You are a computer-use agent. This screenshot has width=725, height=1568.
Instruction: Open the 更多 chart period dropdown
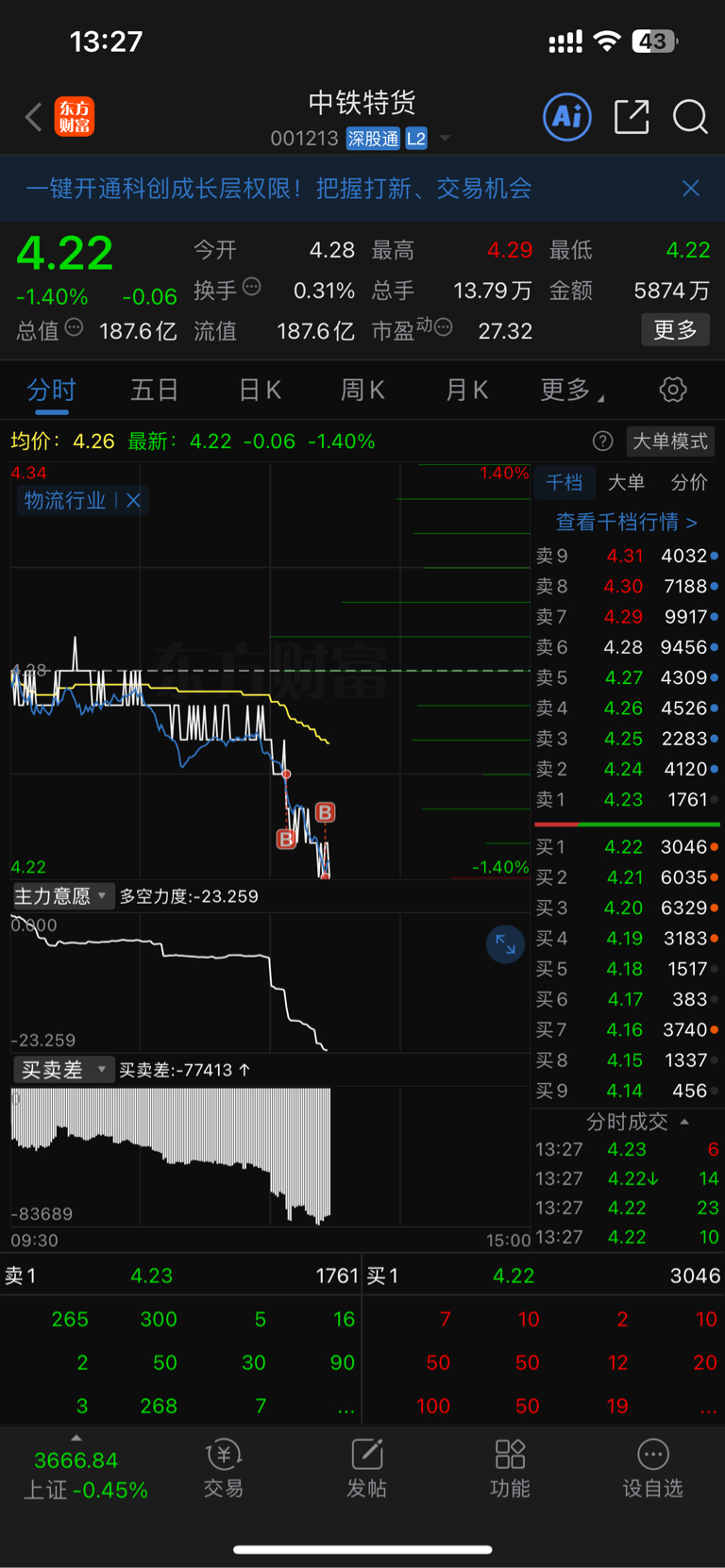click(x=572, y=390)
